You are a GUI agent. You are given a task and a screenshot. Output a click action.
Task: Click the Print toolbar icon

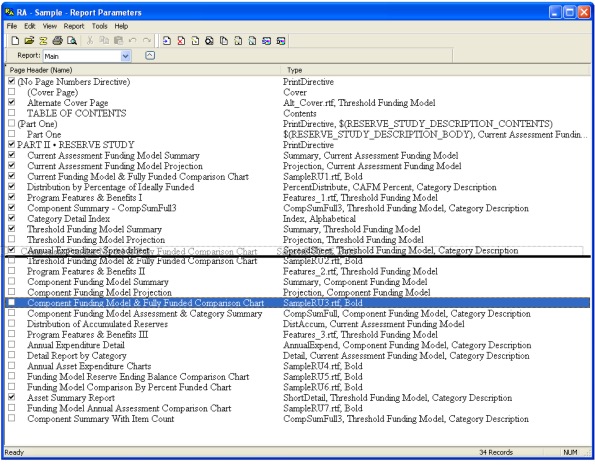58,41
